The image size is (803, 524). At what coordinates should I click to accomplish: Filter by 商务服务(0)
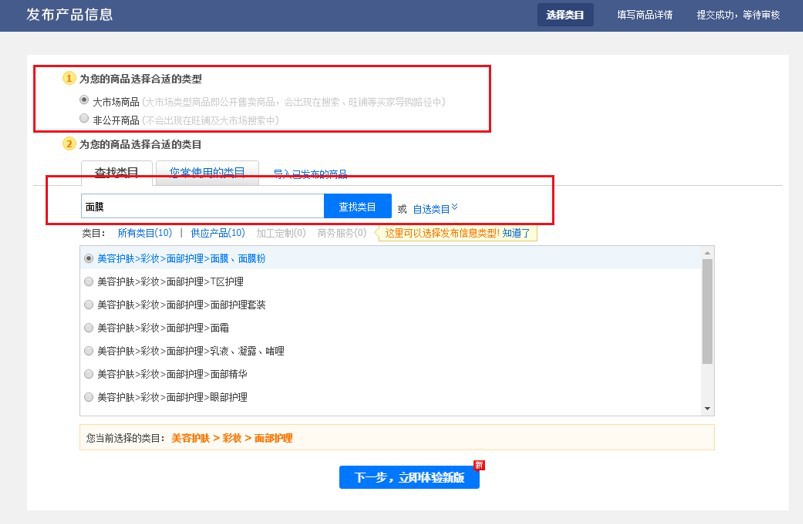(x=342, y=233)
